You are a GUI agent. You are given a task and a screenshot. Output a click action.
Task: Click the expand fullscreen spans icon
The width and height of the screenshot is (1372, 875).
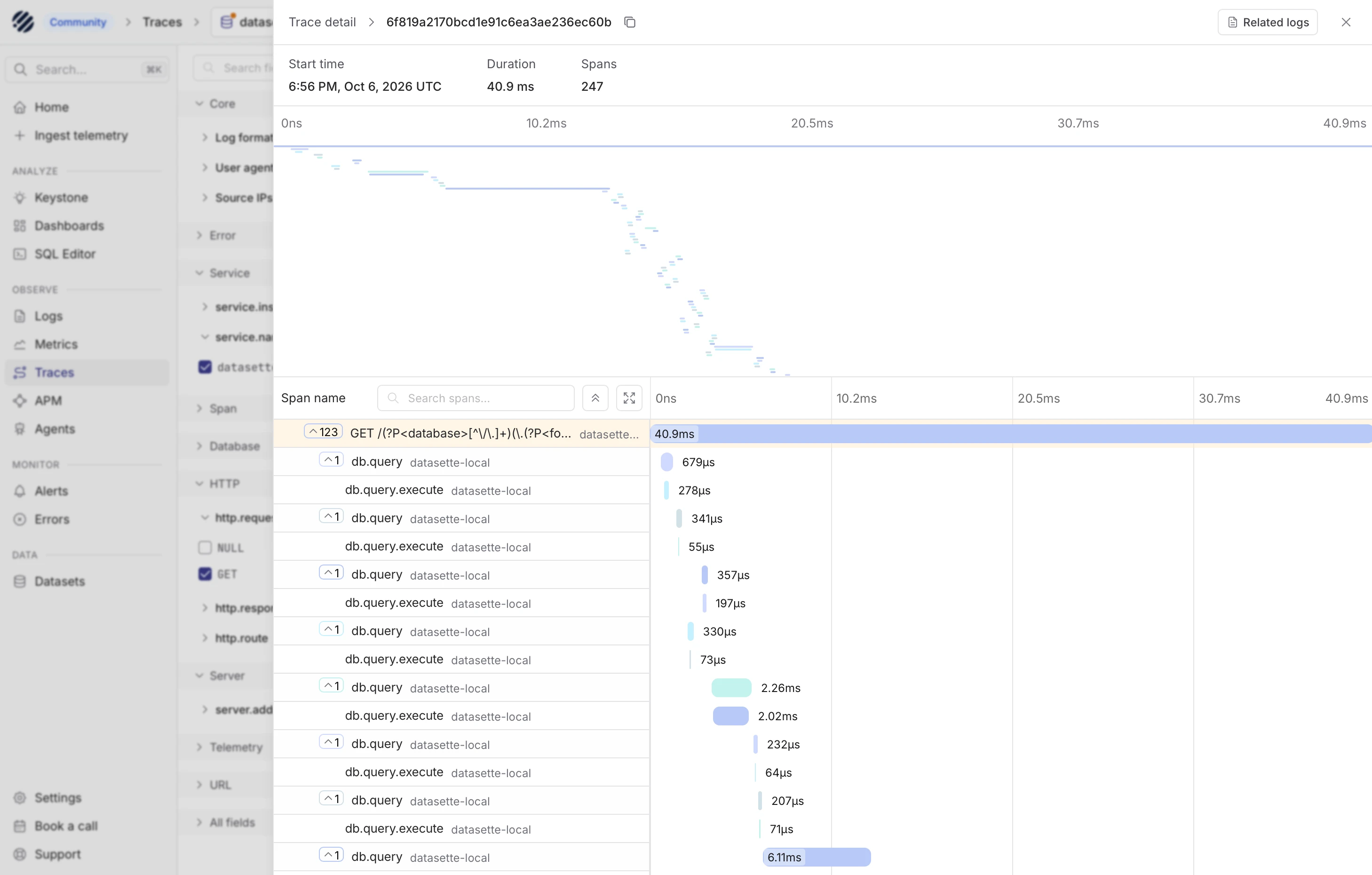coord(629,398)
